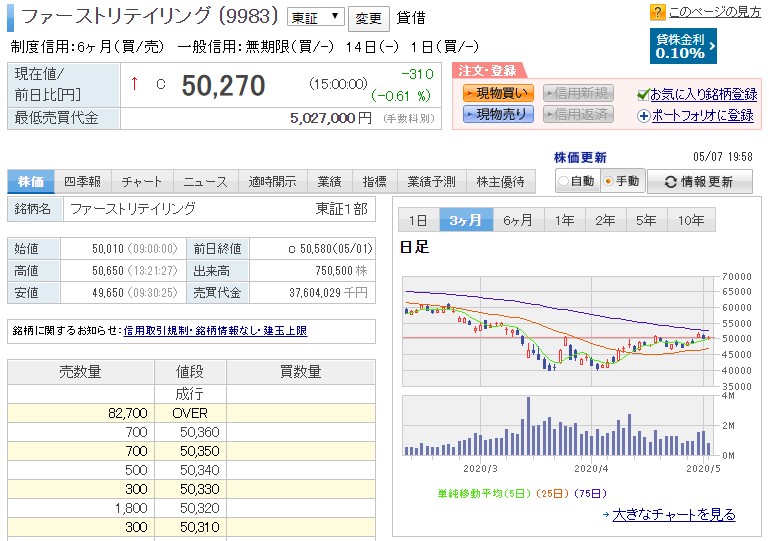Screen dimensions: 769x541
Task: Click ask price 50,330 in order book
Action: click(x=200, y=489)
